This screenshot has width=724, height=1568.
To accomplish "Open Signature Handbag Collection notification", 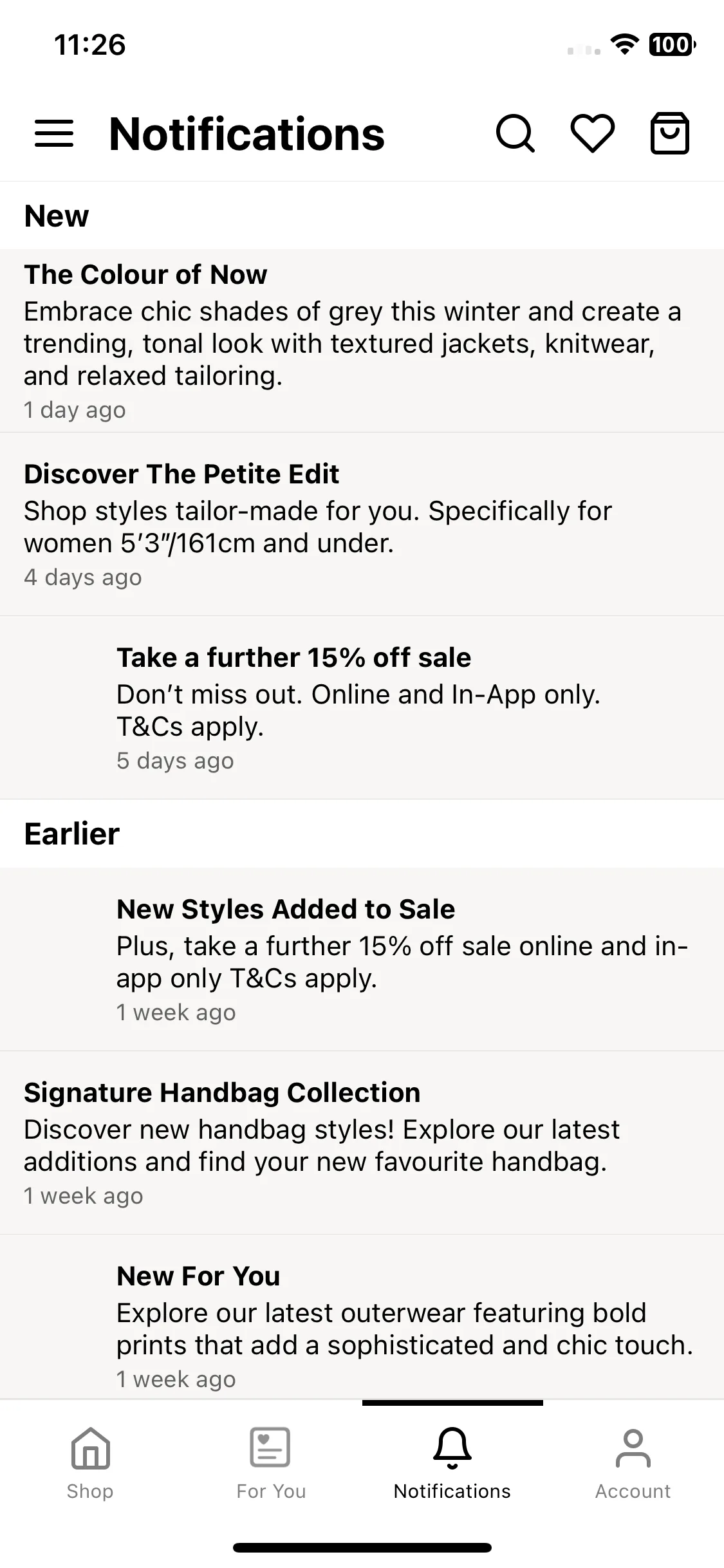I will click(x=362, y=1143).
